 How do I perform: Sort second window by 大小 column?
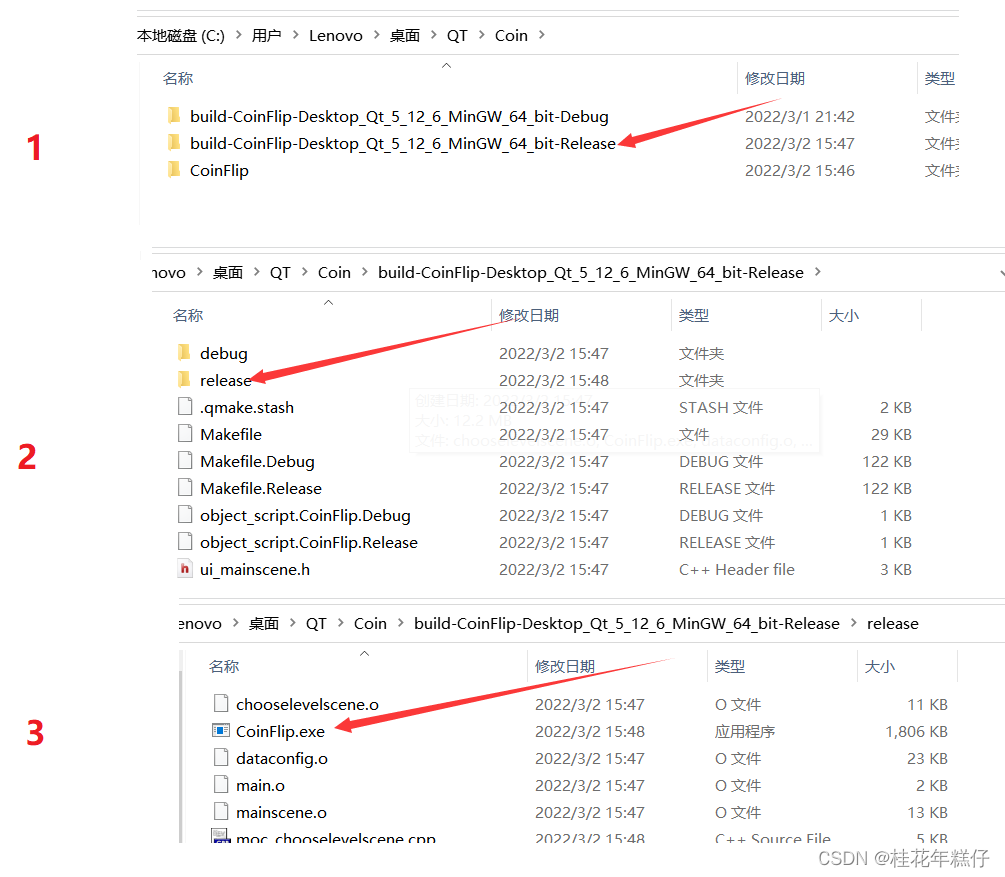pos(844,315)
